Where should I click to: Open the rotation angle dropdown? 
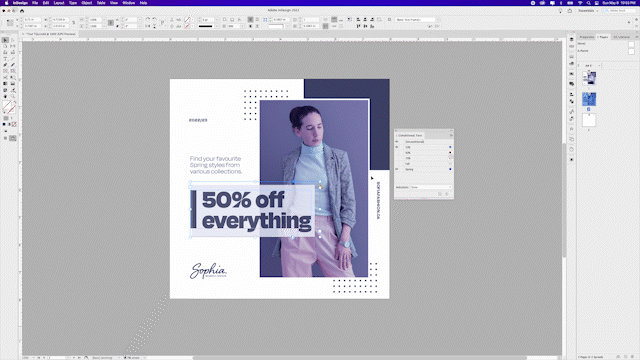(x=139, y=19)
